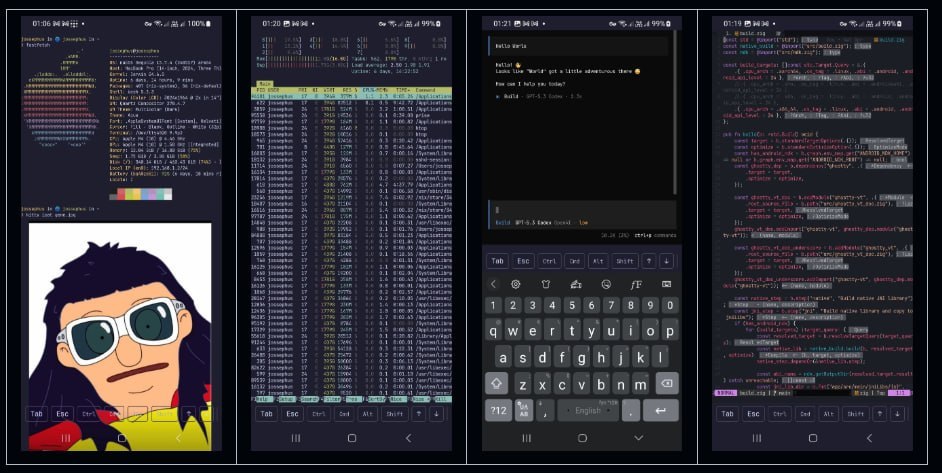The image size is (942, 473).
Task: Switch to ?12 symbols keyboard layout
Action: point(498,410)
